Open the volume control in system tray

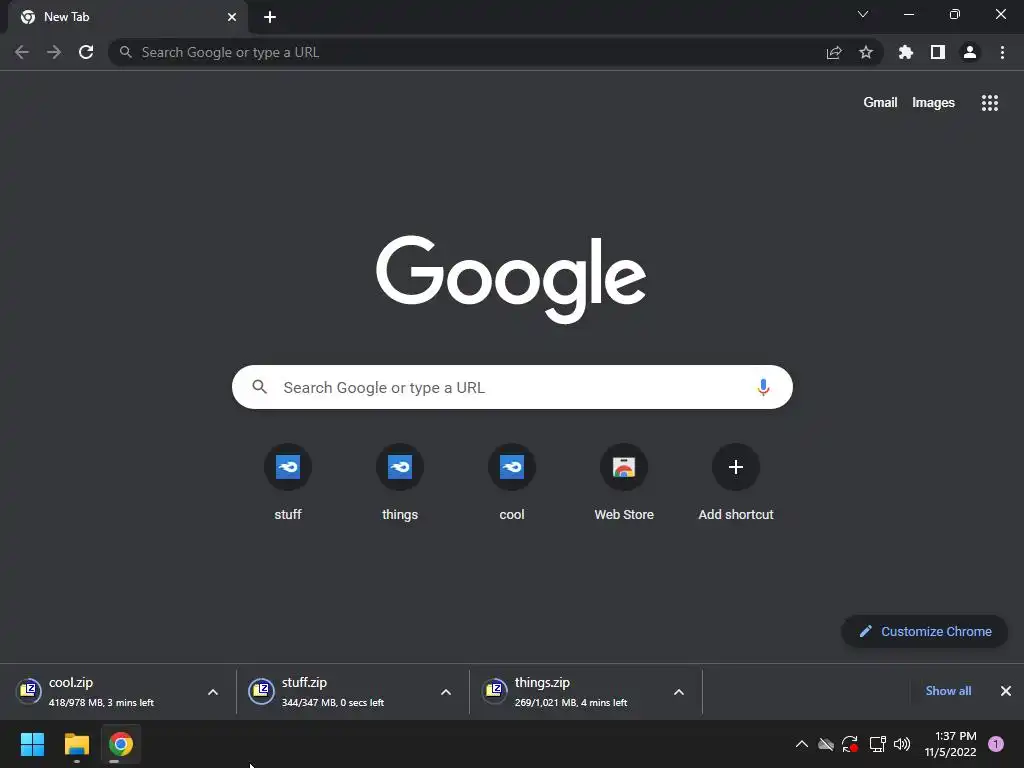(x=902, y=744)
